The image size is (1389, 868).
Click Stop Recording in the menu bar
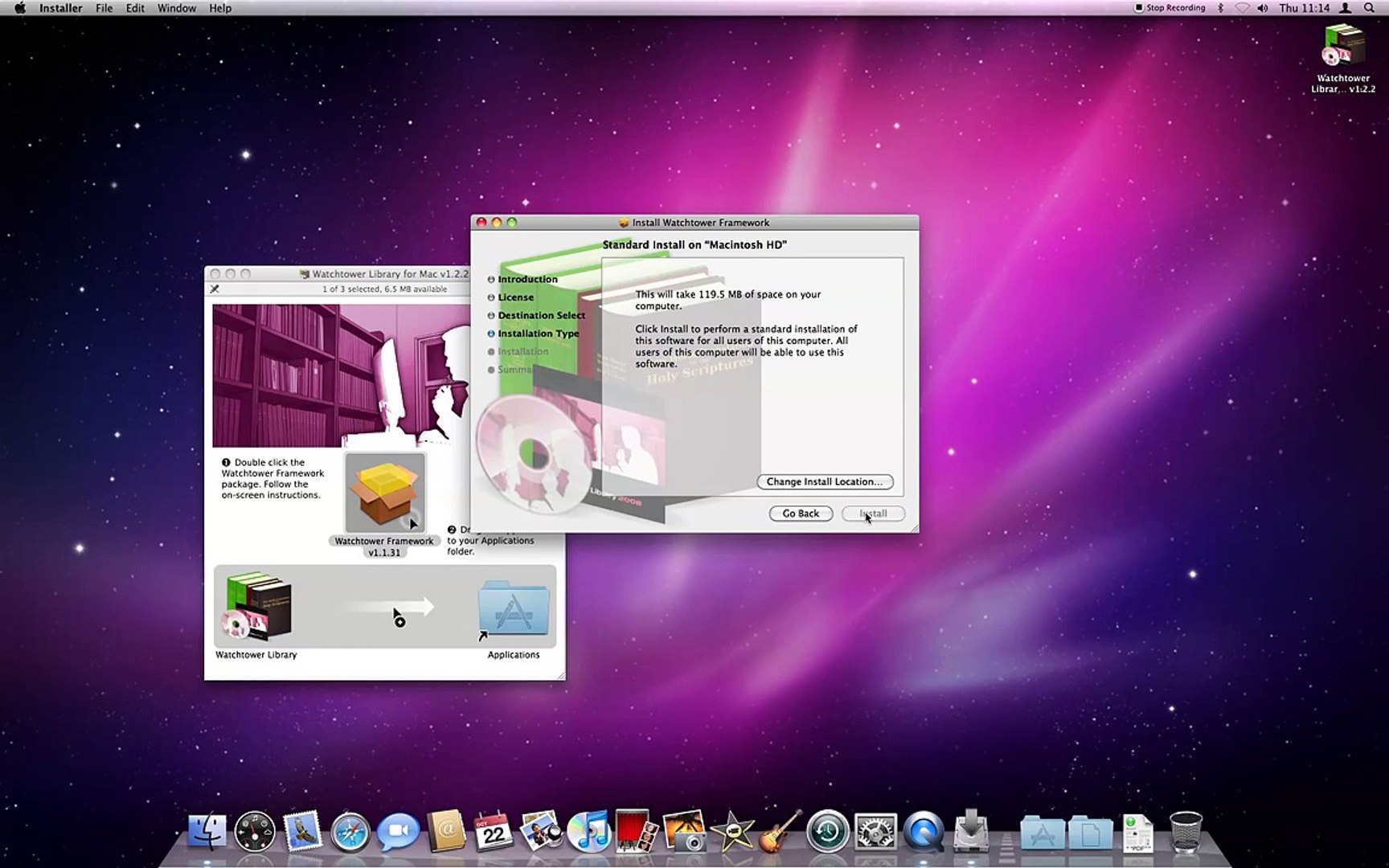click(1170, 8)
